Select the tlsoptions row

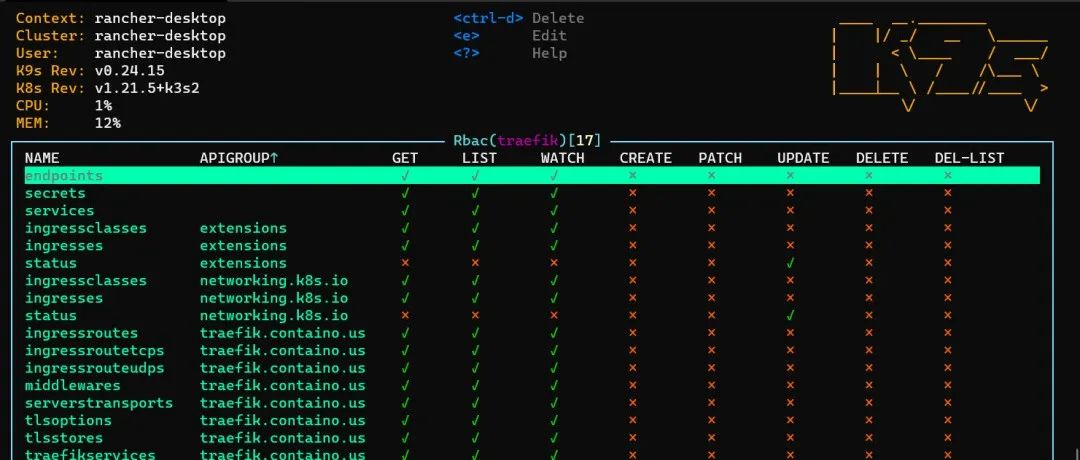pos(532,421)
